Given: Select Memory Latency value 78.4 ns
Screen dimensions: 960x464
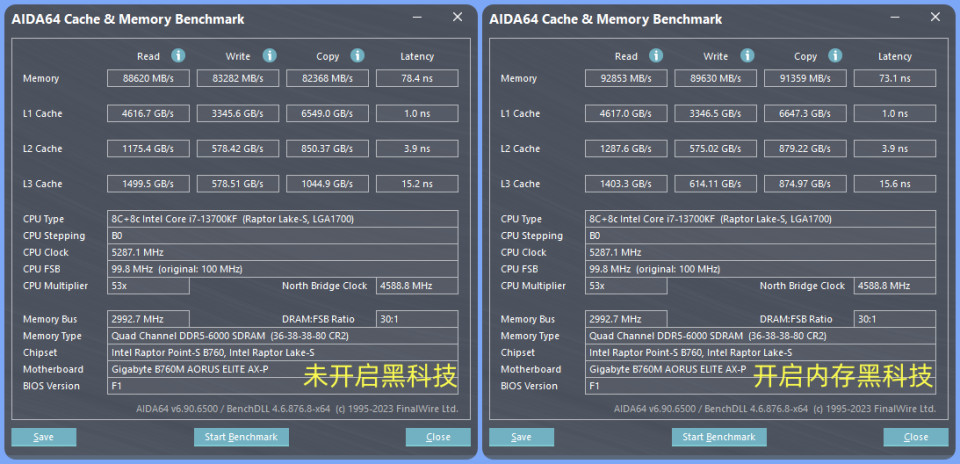Looking at the screenshot, I should [417, 78].
